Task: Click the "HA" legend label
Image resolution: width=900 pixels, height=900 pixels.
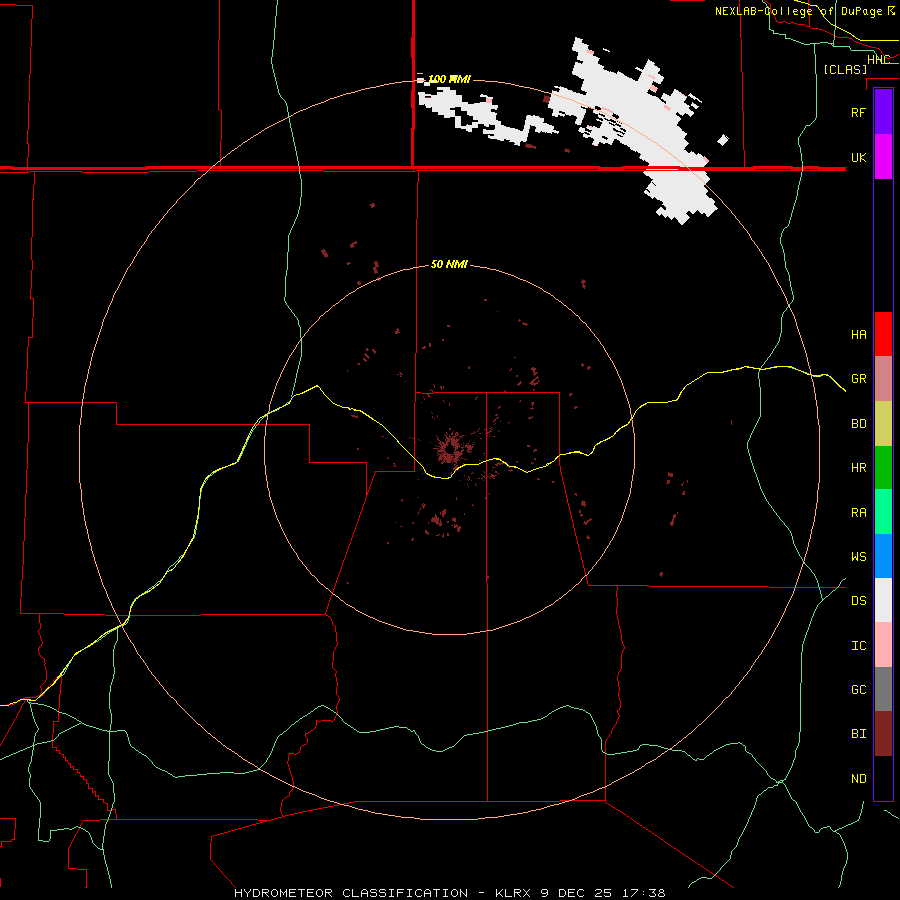Action: point(859,334)
